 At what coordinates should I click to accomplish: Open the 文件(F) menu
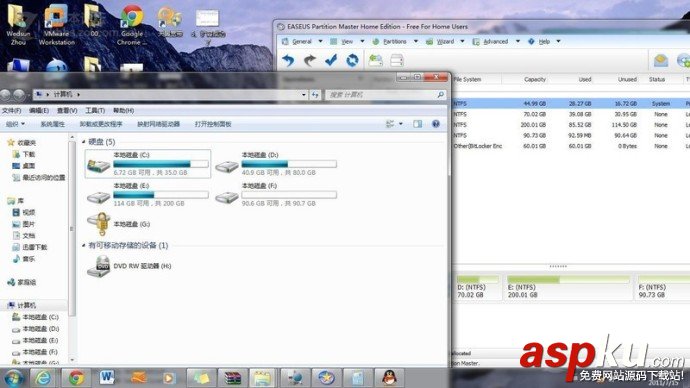pyautogui.click(x=11, y=110)
